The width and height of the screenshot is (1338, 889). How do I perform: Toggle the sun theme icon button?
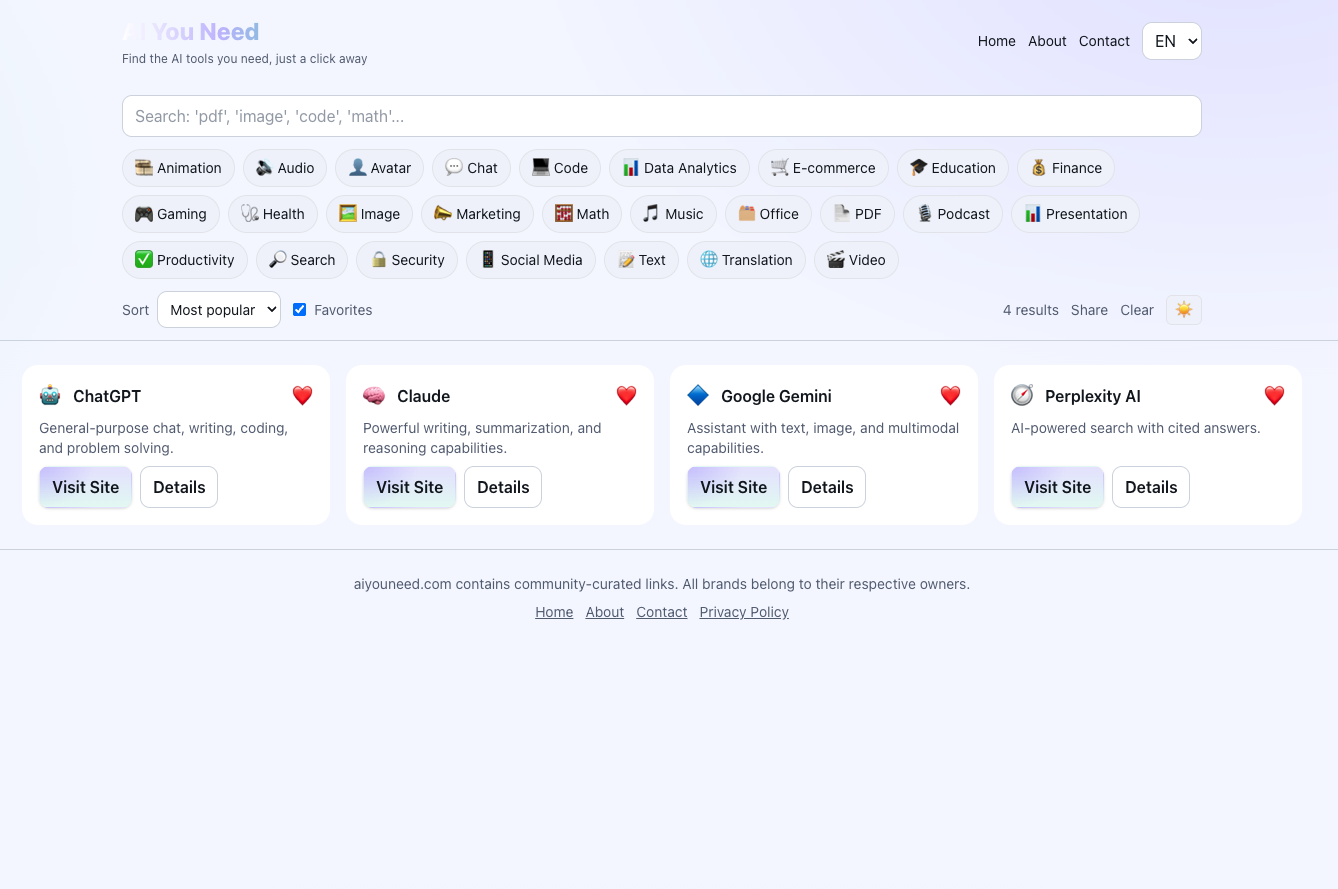tap(1184, 310)
